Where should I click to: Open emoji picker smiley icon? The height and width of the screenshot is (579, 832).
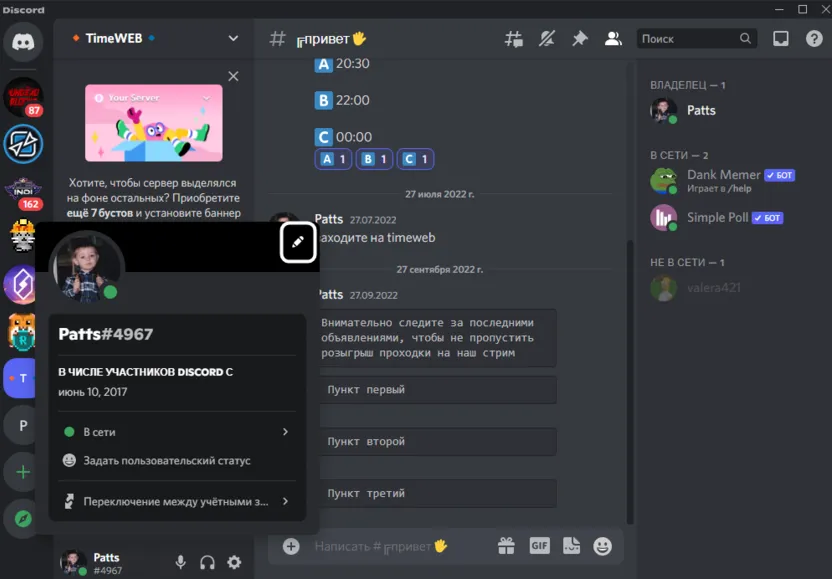[602, 546]
